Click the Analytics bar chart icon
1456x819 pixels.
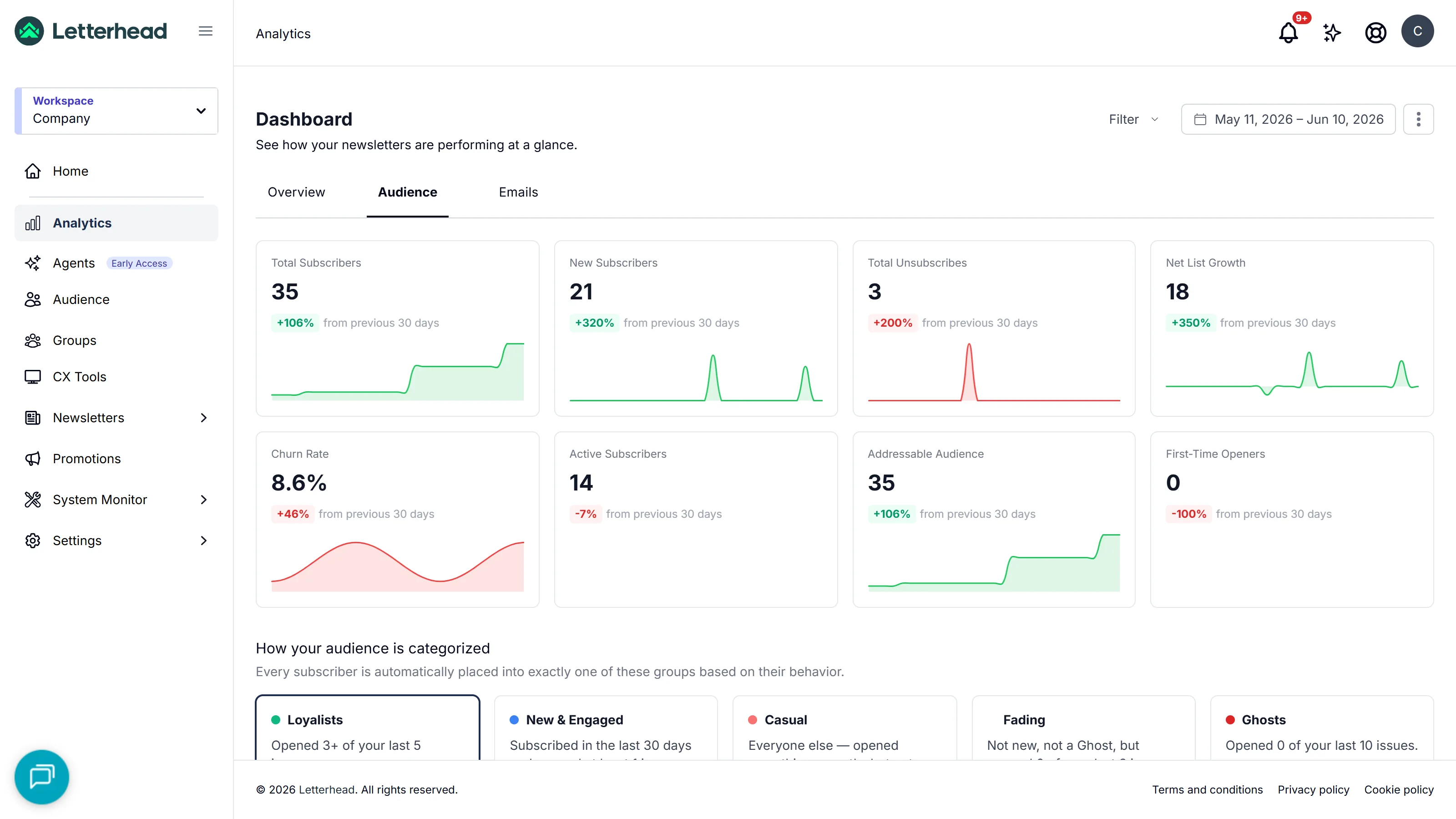click(33, 222)
